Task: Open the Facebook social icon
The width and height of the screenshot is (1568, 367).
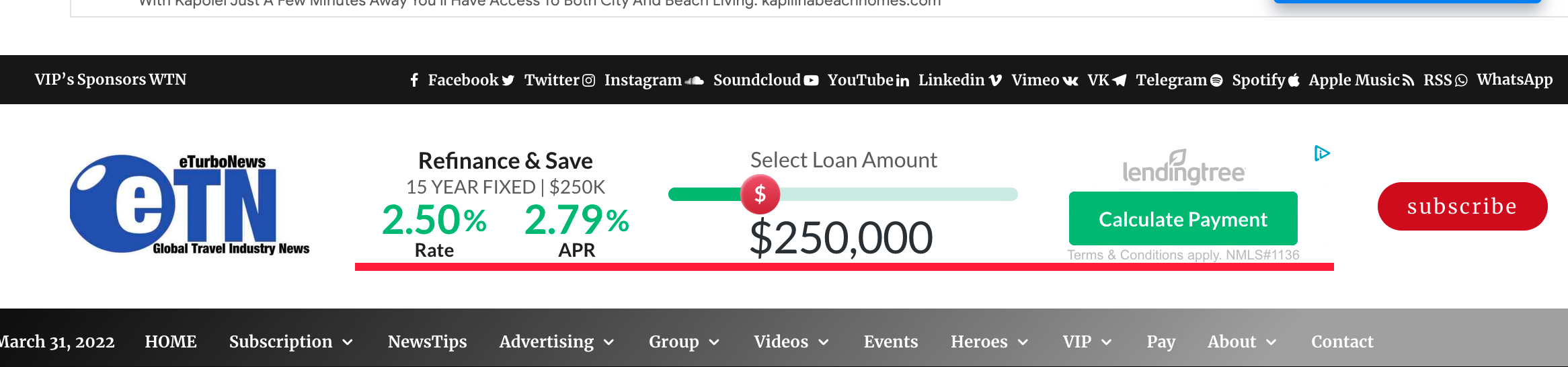Action: pyautogui.click(x=415, y=81)
